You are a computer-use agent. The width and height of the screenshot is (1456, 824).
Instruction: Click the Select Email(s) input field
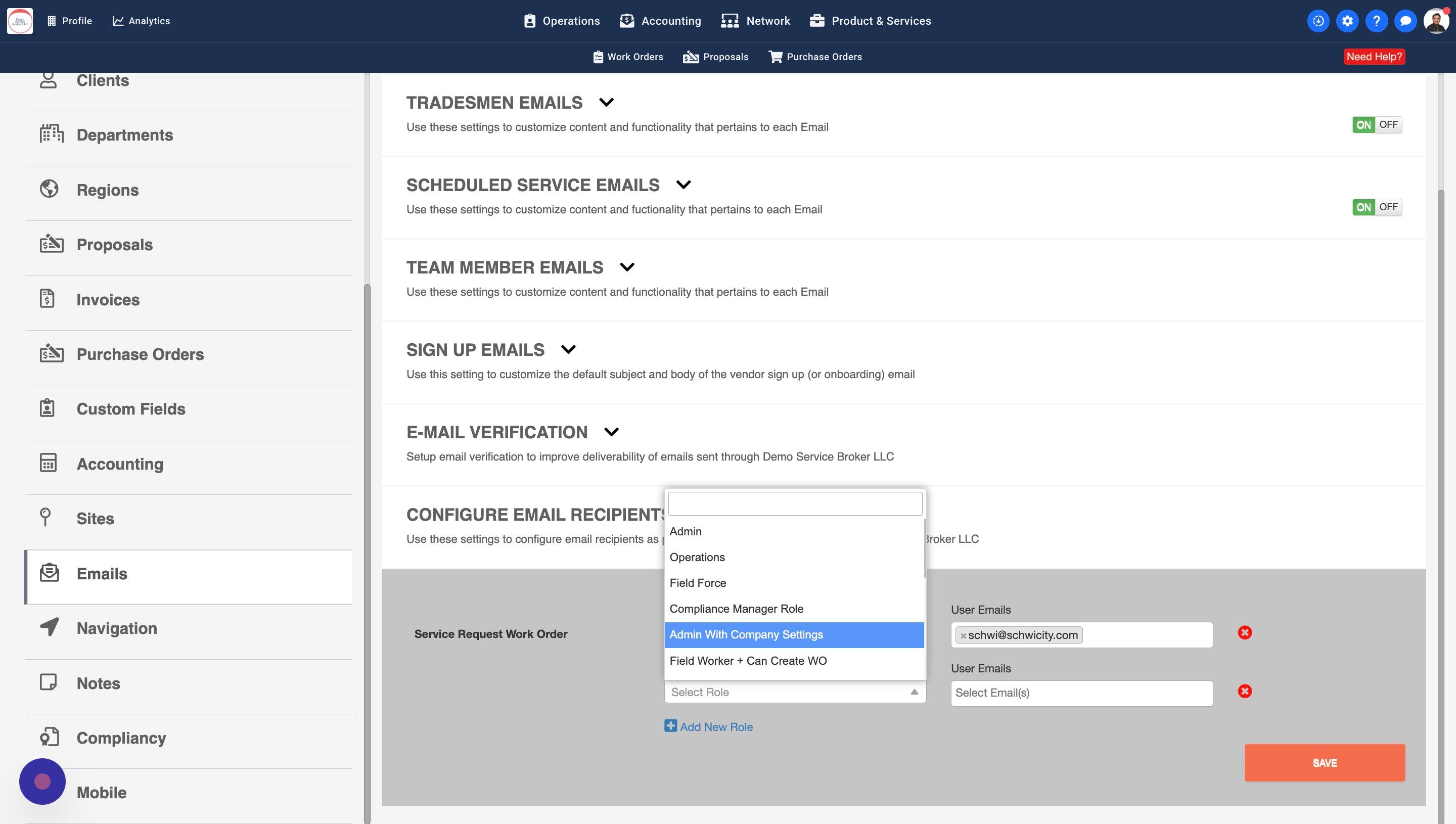pos(1081,693)
